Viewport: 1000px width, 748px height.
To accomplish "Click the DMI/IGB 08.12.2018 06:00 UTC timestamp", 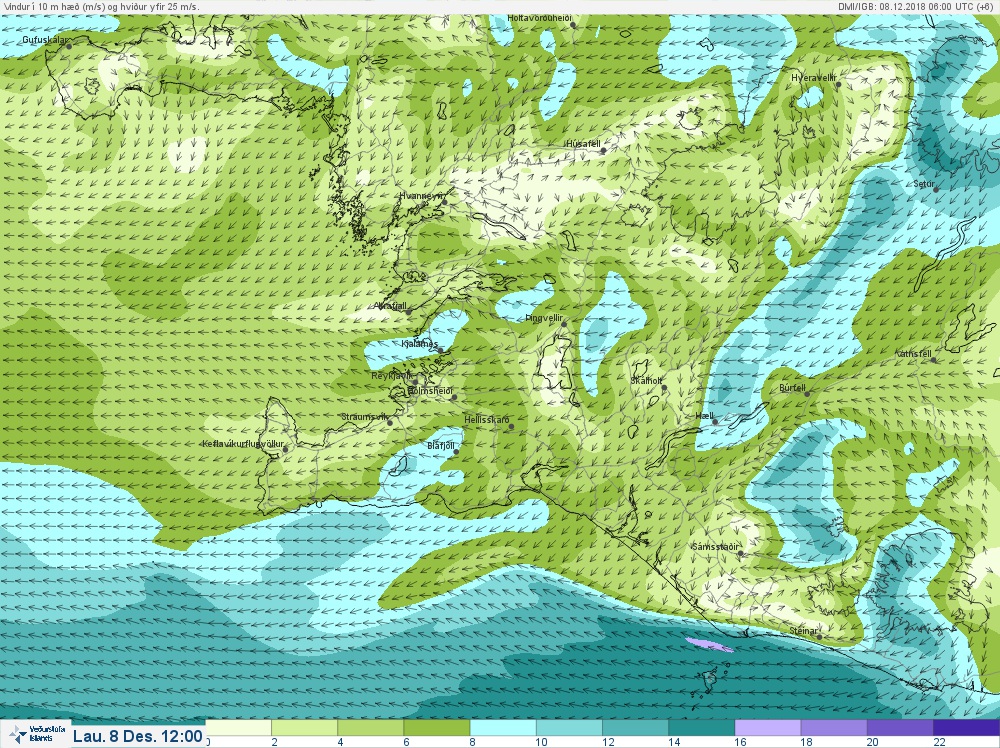I will [x=917, y=6].
